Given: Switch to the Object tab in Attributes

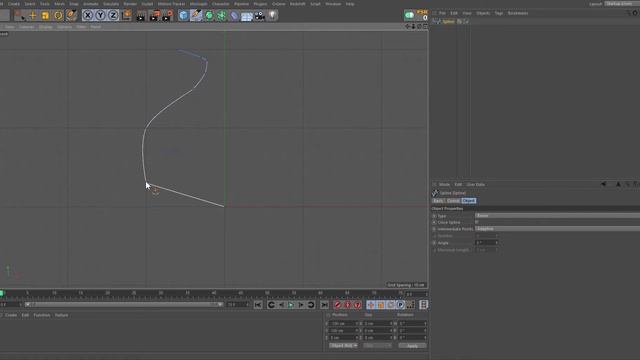Looking at the screenshot, I should click(469, 201).
